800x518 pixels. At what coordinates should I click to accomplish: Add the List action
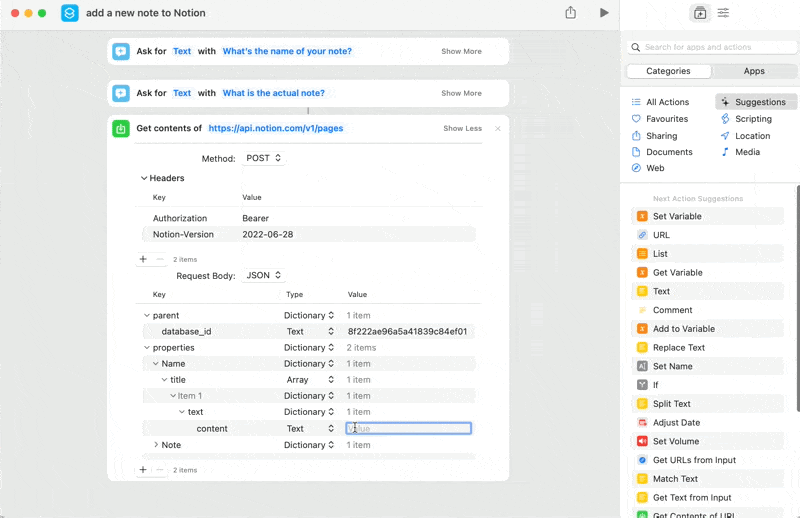[708, 254]
